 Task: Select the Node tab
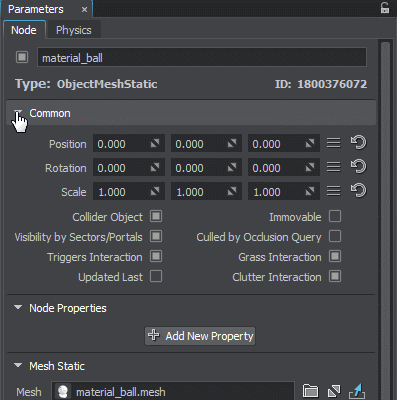[24, 30]
